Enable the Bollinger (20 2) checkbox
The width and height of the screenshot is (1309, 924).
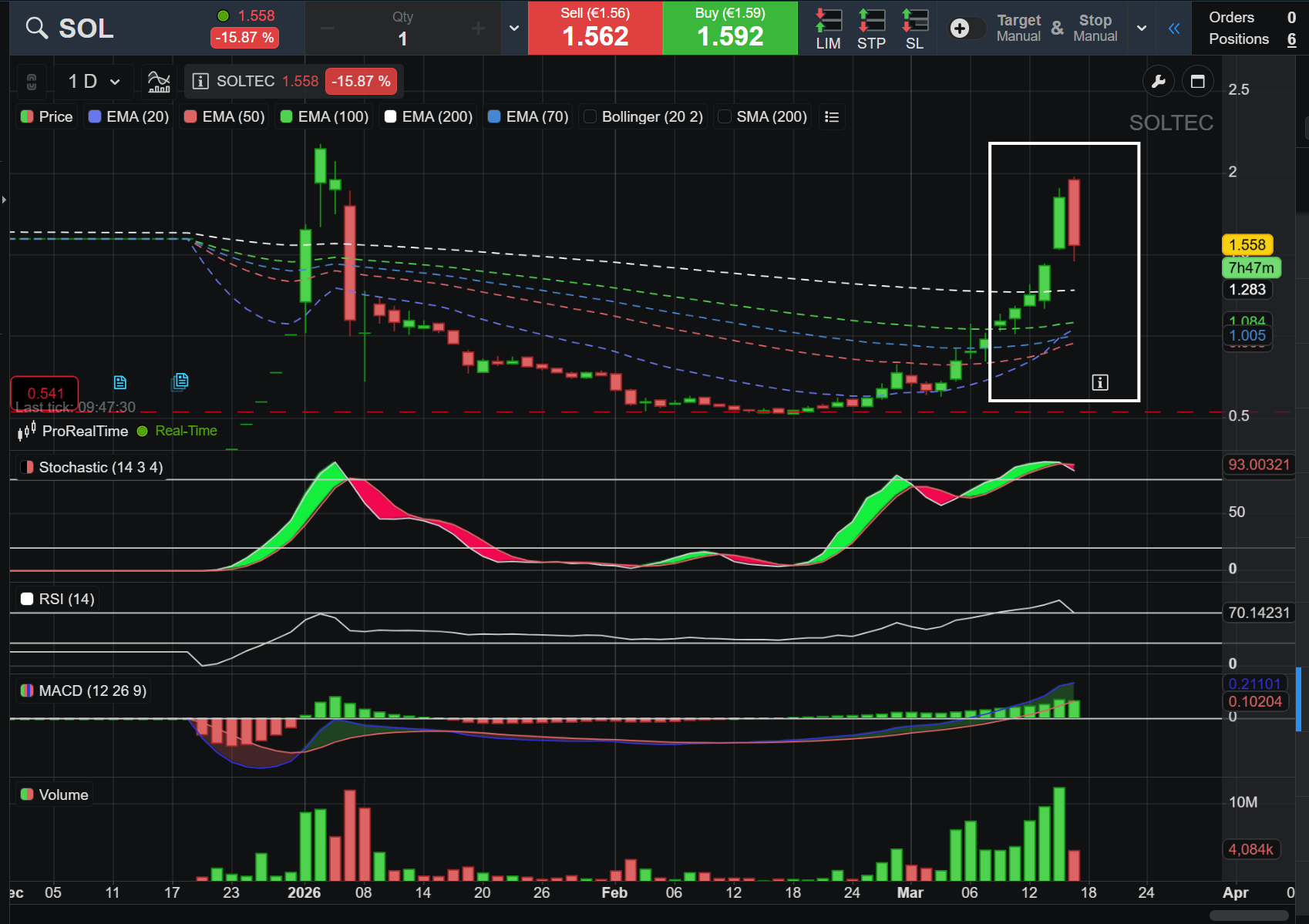coord(591,116)
